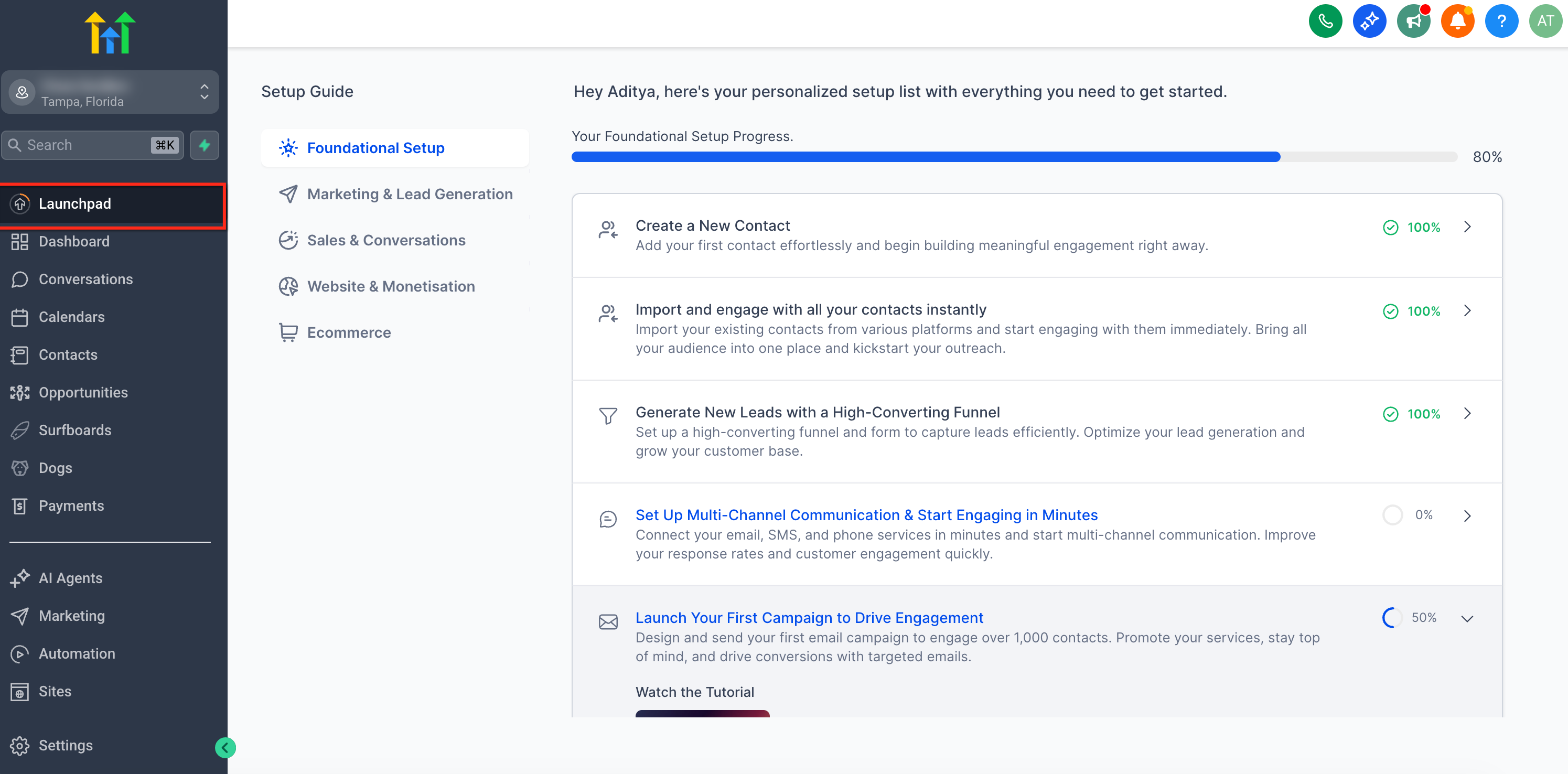Click the sidebar Search field
The width and height of the screenshot is (1568, 774).
85,145
